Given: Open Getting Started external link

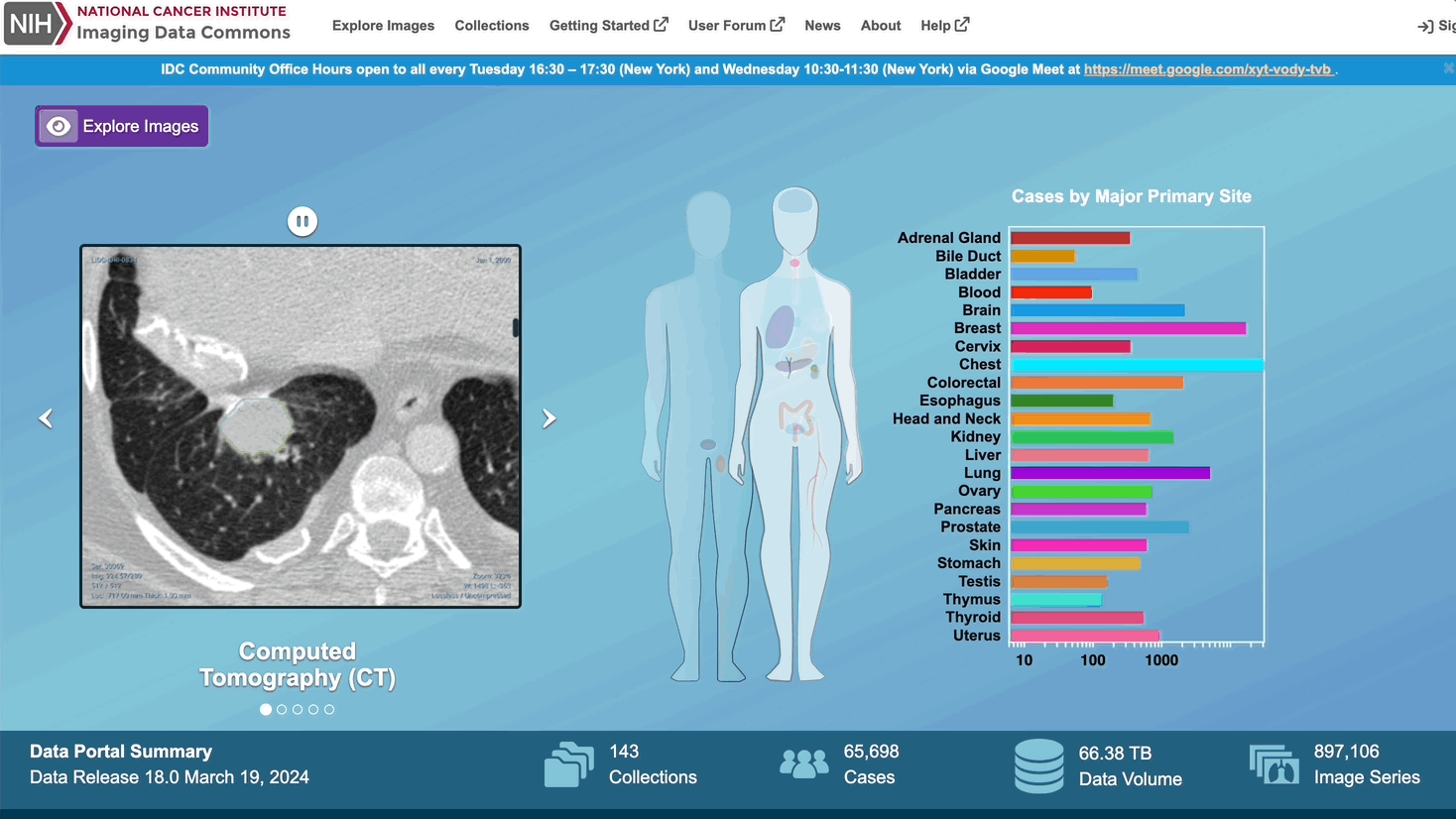Looking at the screenshot, I should [x=608, y=26].
